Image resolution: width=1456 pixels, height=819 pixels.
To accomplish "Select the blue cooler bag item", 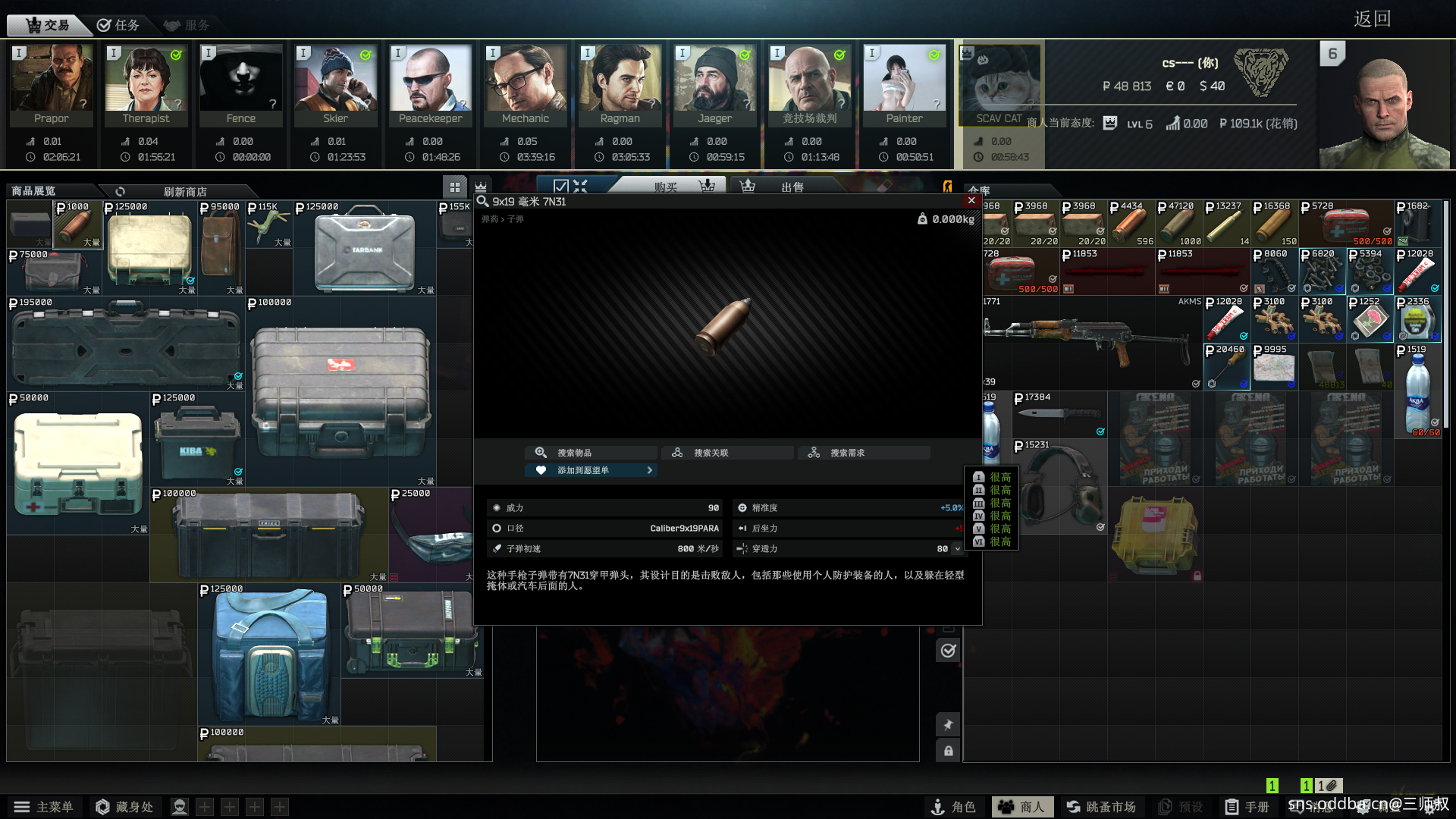I will 269,654.
